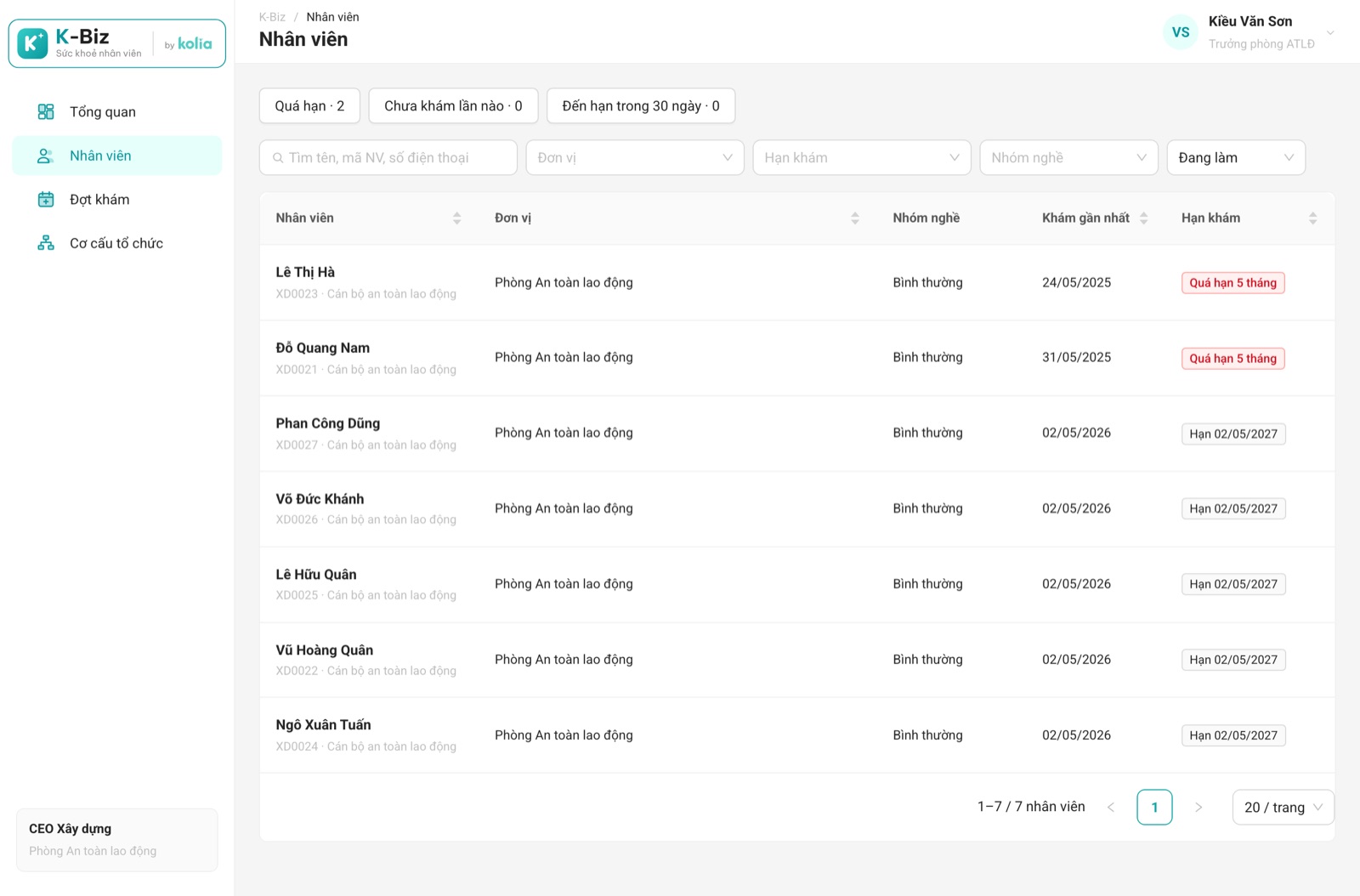Open Tổng quan in the sidebar
The image size is (1360, 896).
point(117,111)
